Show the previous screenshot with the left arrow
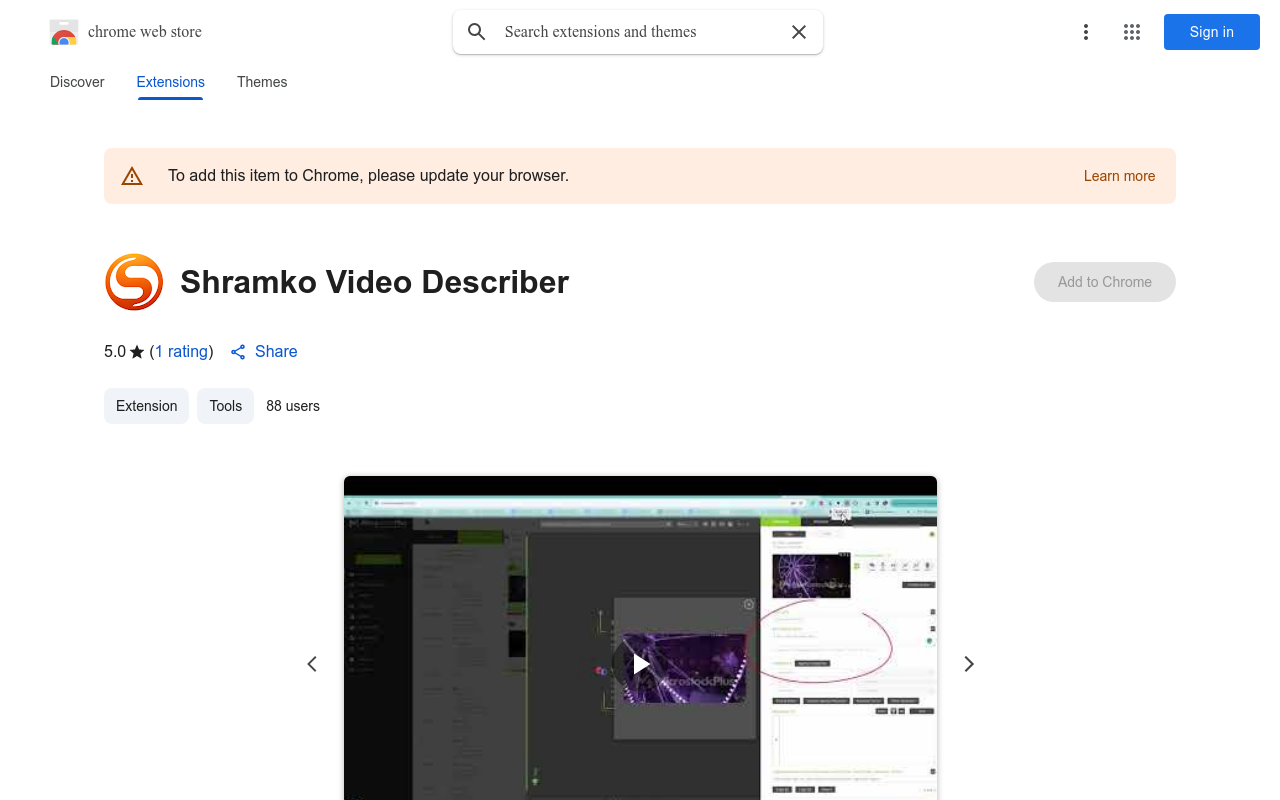1280x800 pixels. tap(312, 664)
